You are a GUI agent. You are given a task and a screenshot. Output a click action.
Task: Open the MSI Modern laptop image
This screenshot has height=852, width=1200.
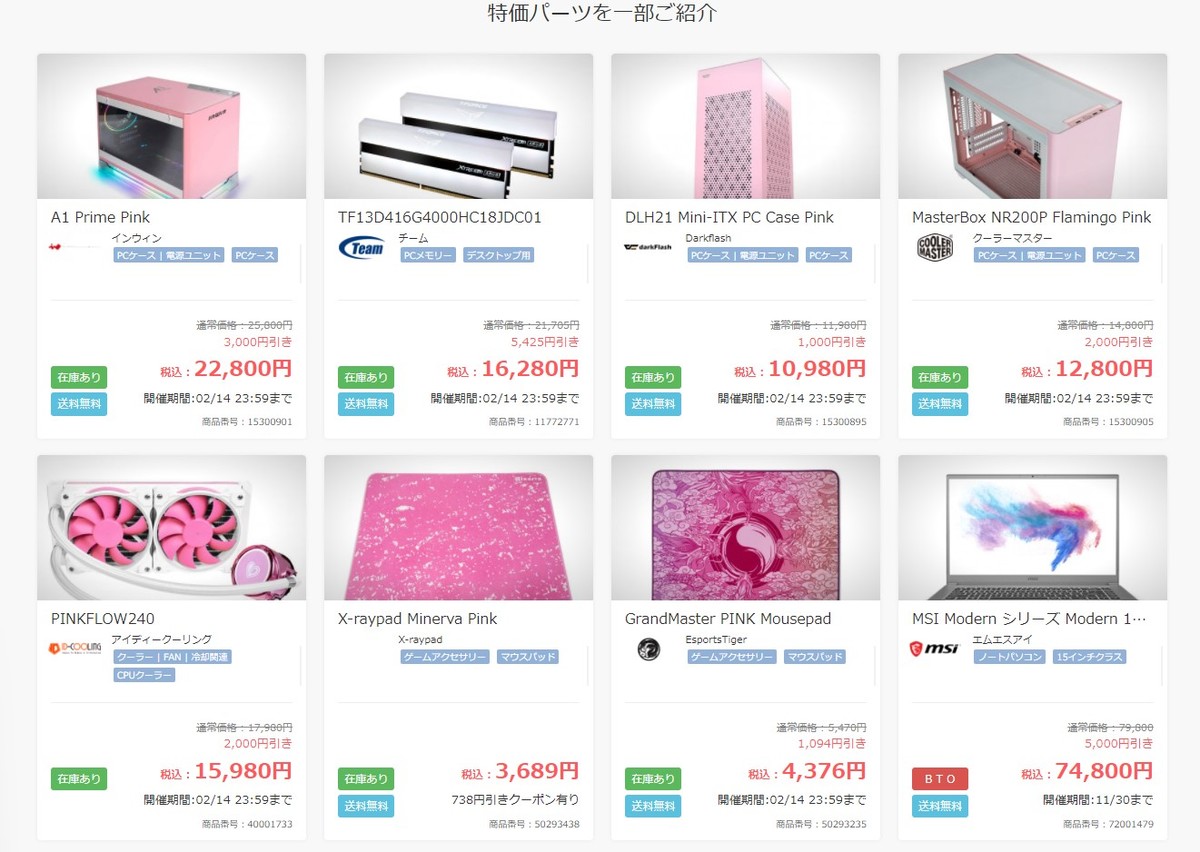[x=1033, y=528]
